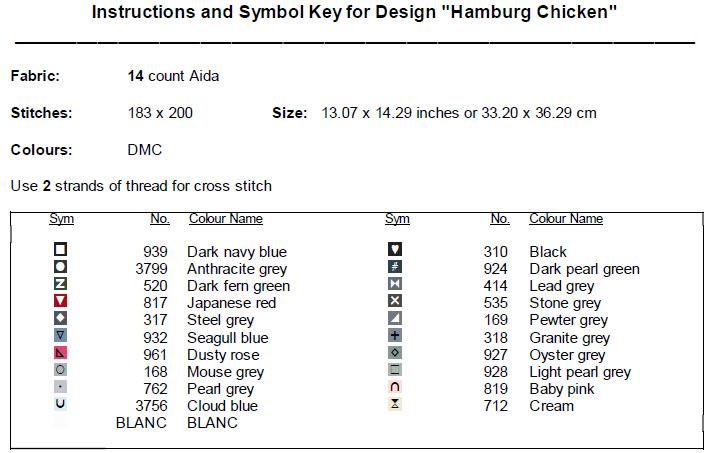
Task: Click the Black thread symbol icon
Action: click(395, 249)
